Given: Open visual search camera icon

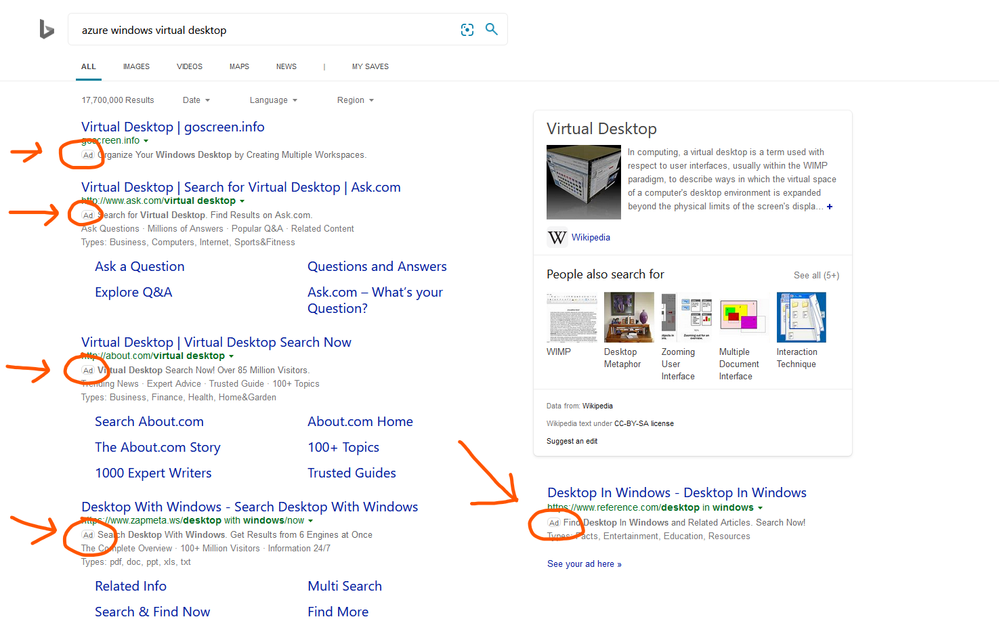Looking at the screenshot, I should coord(467,30).
